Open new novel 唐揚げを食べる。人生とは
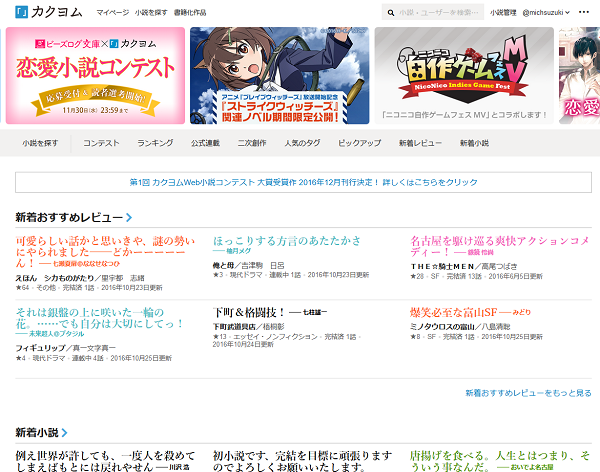600x472 pixels. click(x=500, y=461)
